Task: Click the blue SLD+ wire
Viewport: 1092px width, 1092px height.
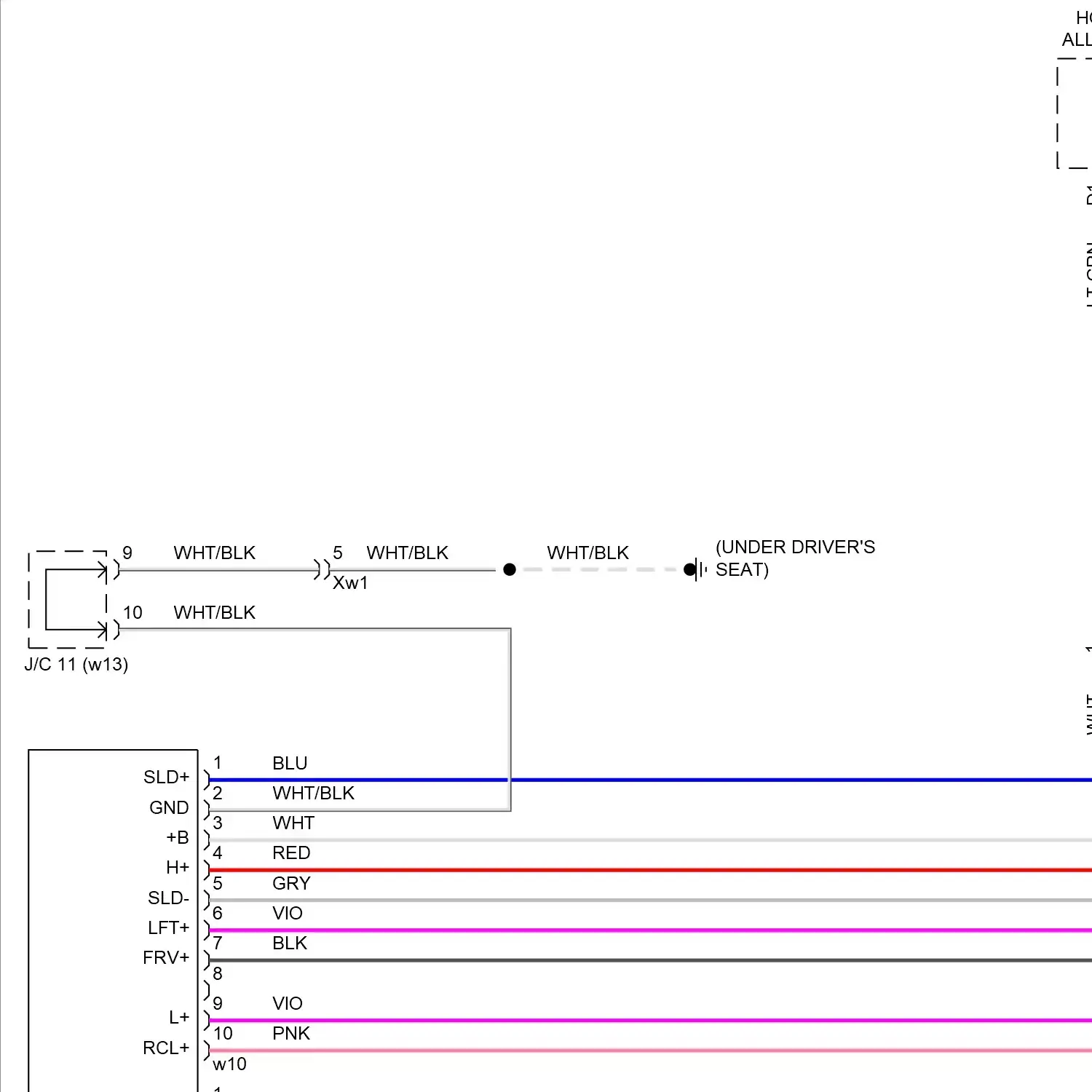Action: 650,780
